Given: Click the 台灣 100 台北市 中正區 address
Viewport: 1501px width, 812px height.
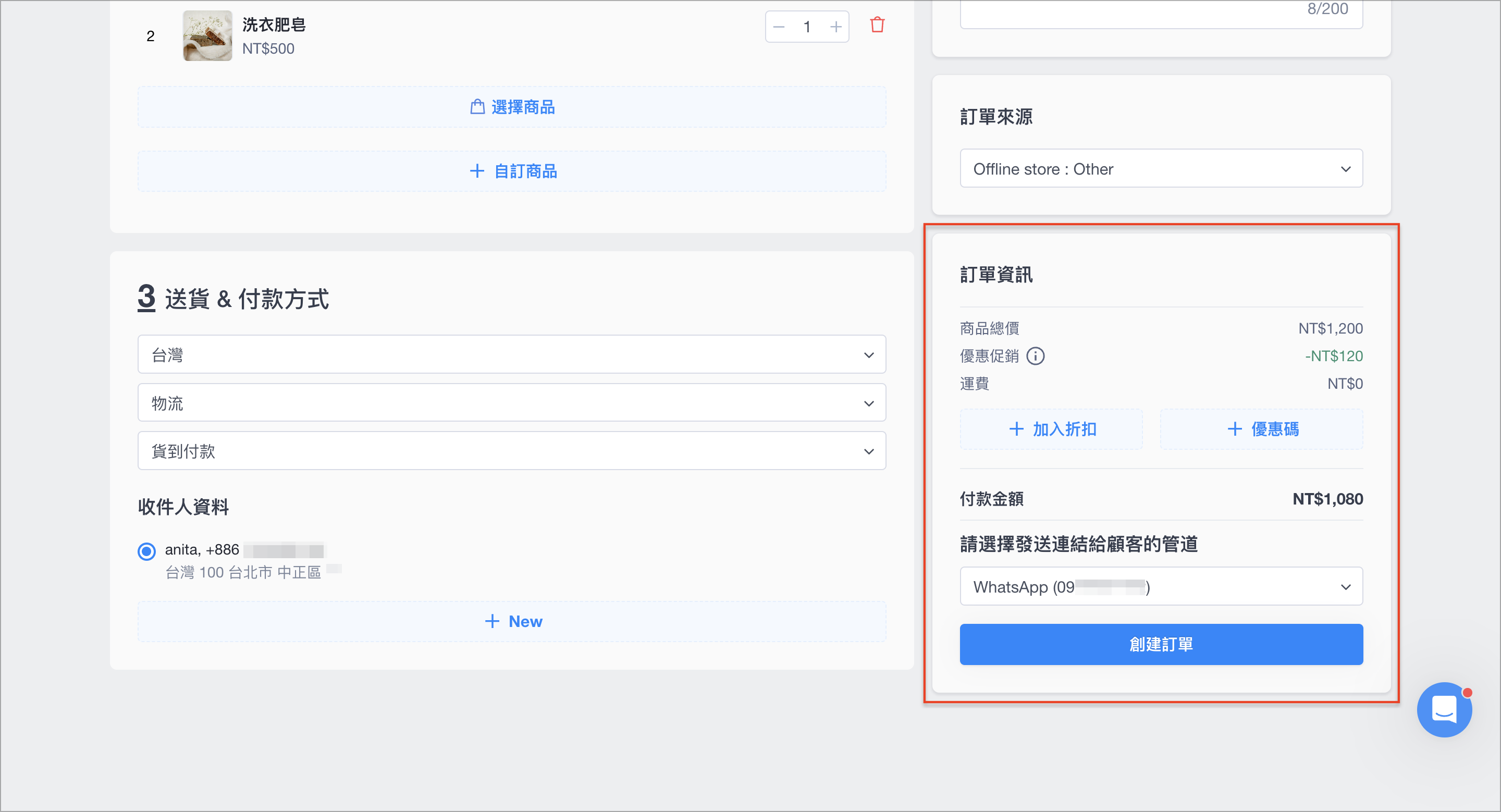Looking at the screenshot, I should pos(243,573).
